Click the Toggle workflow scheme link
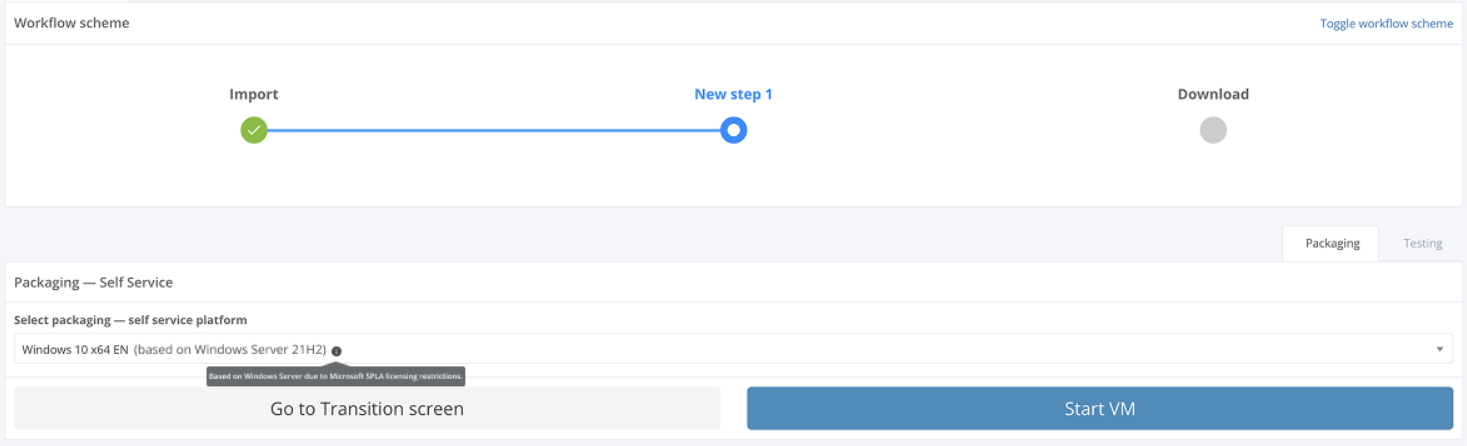The image size is (1467, 446). 1385,23
